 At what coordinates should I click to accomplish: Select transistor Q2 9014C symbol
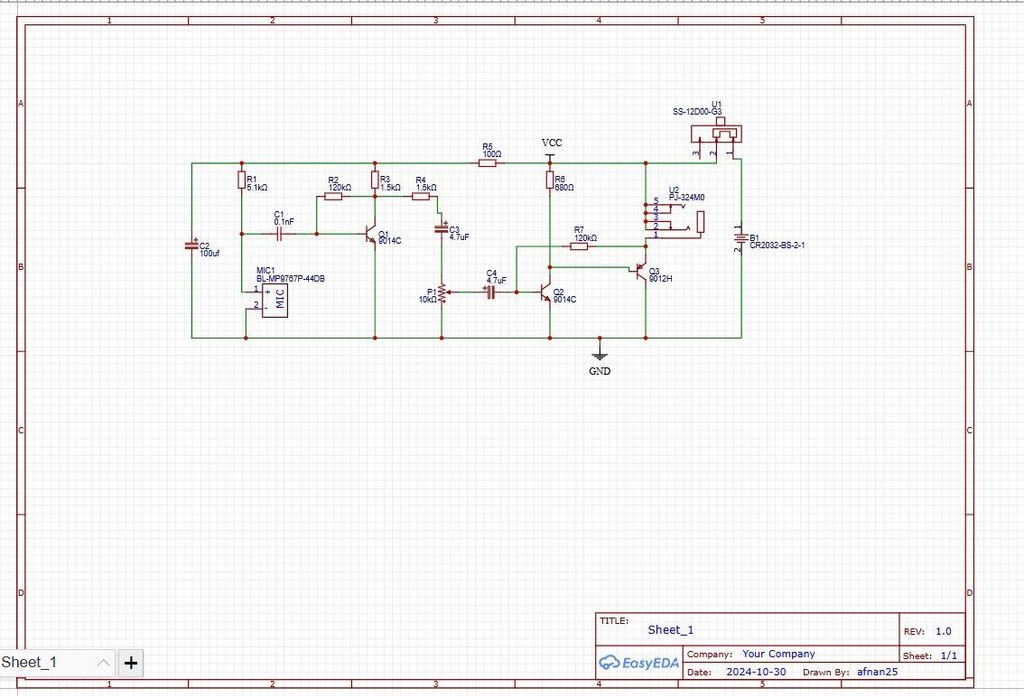point(545,293)
